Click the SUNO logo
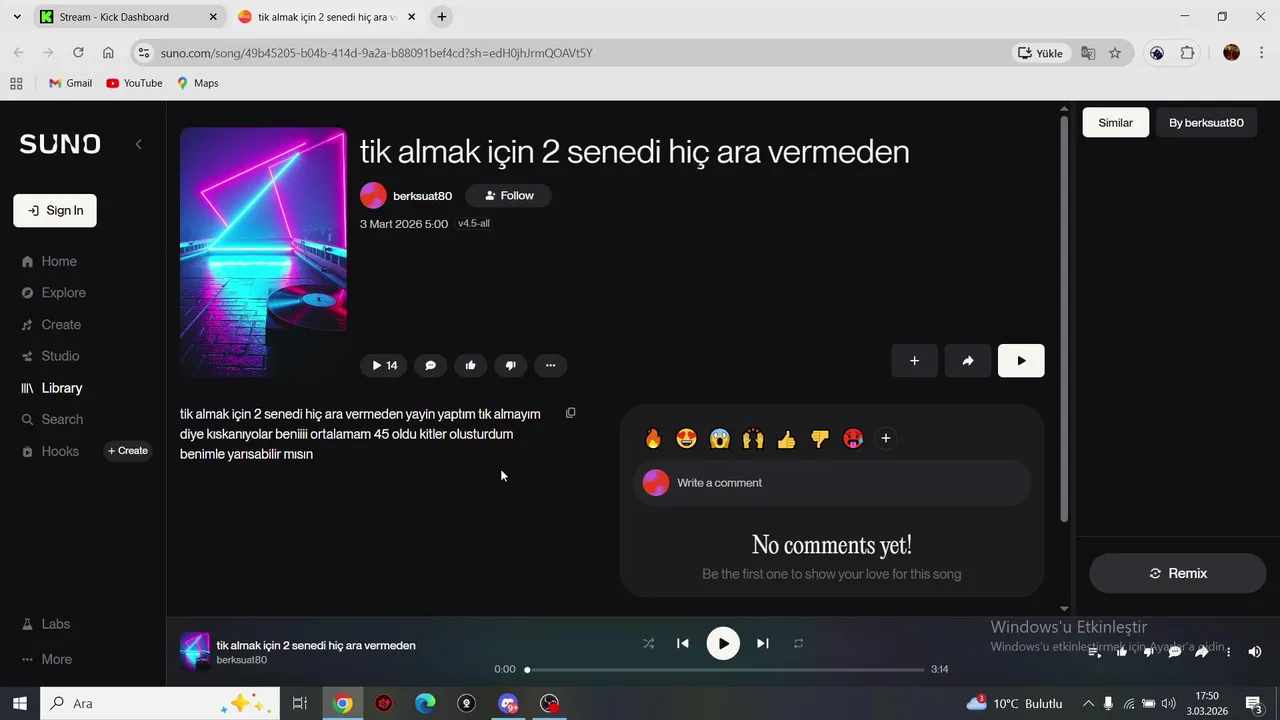 point(60,144)
